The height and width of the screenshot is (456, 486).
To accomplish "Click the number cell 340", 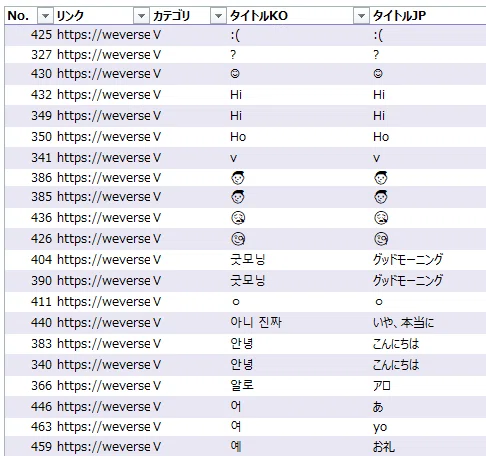I will click(x=42, y=365).
